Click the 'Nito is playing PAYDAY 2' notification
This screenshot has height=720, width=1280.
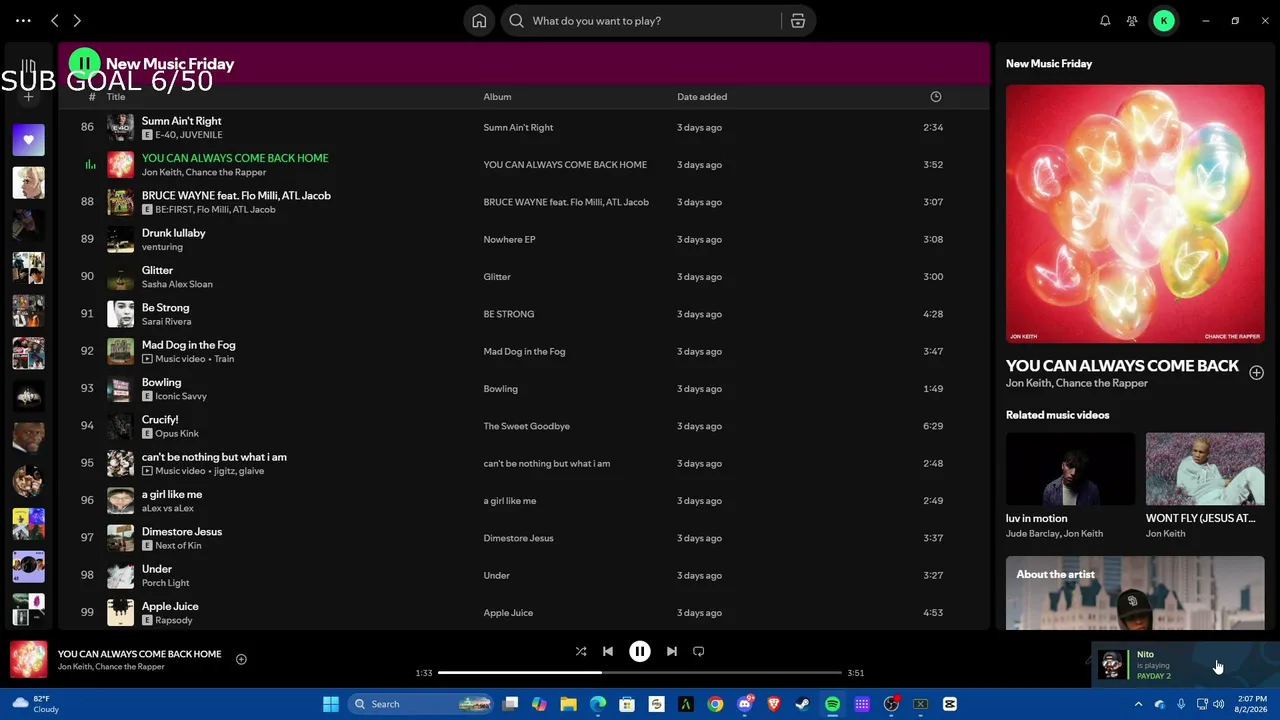pos(1184,665)
